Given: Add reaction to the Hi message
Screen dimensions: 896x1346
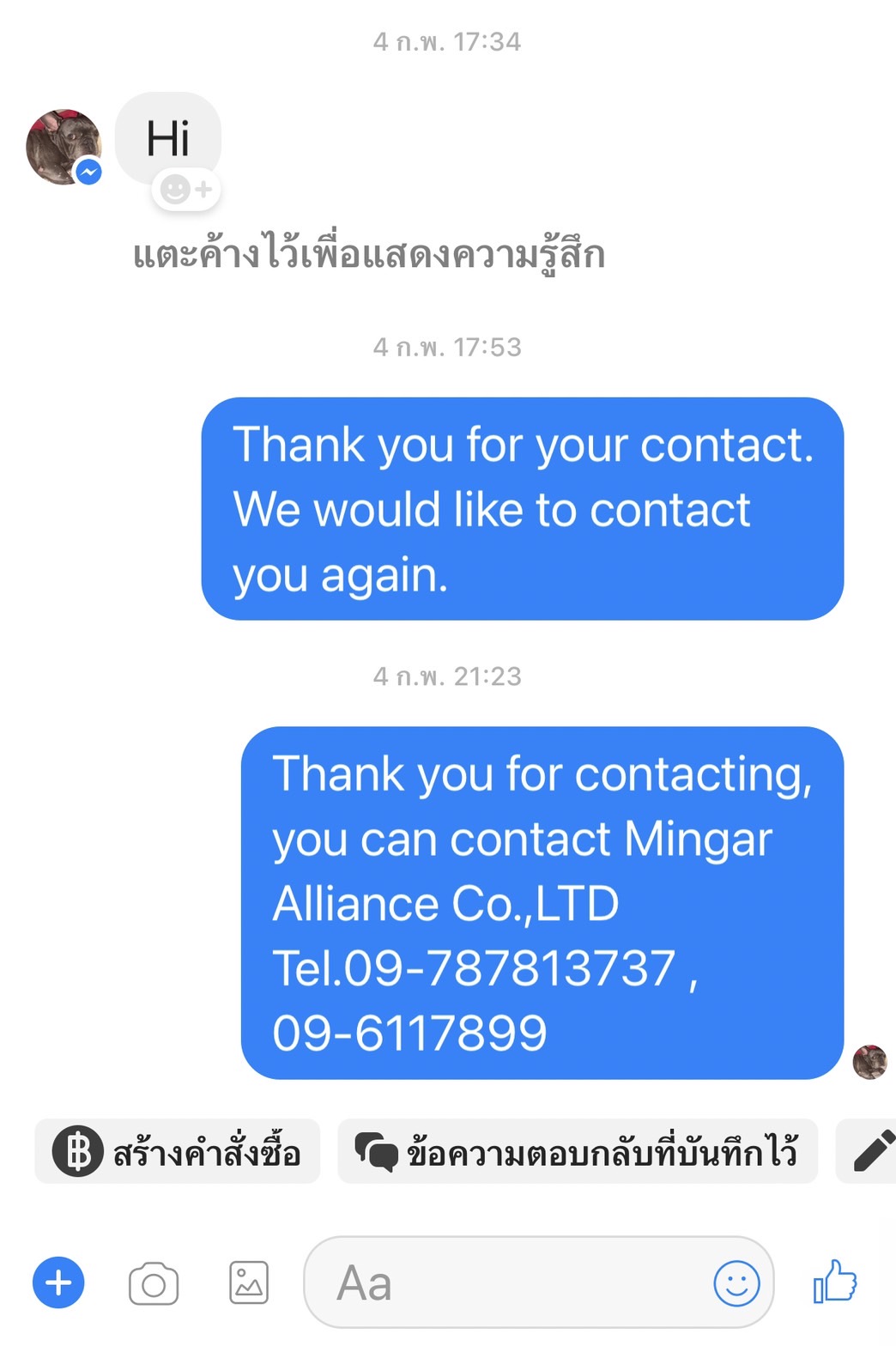Looking at the screenshot, I should coord(186,190).
